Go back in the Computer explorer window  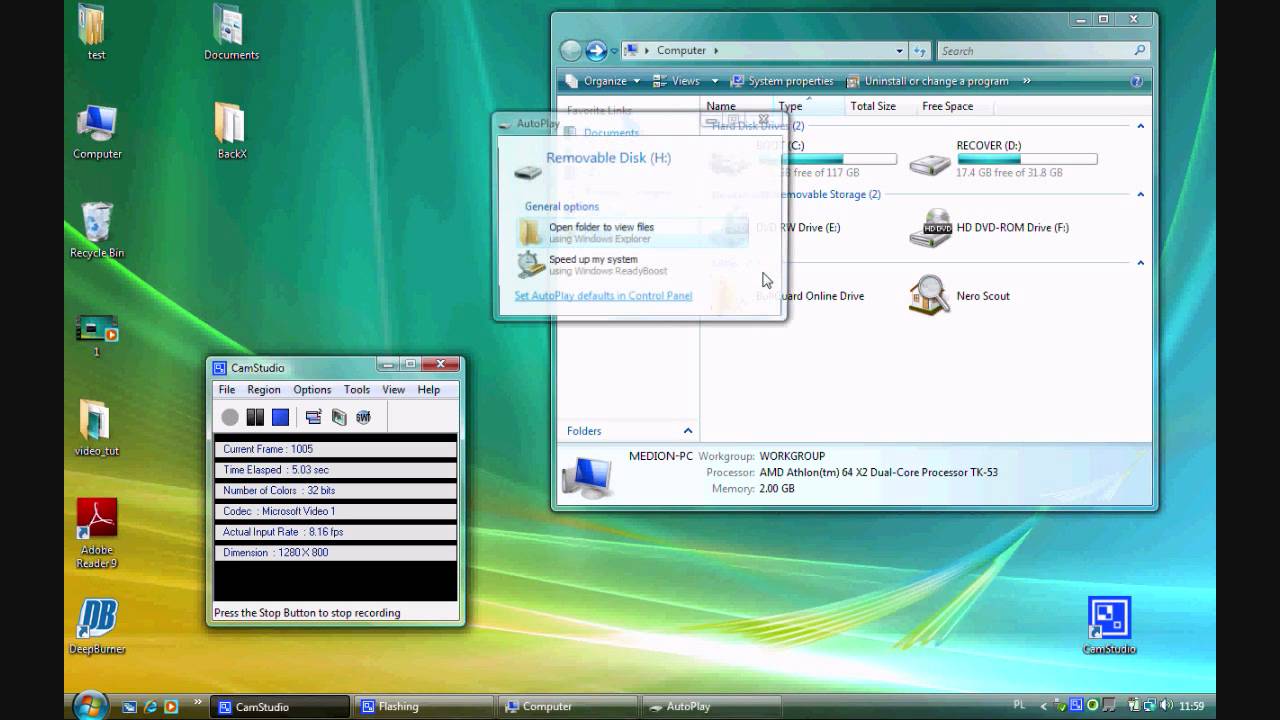coord(571,50)
